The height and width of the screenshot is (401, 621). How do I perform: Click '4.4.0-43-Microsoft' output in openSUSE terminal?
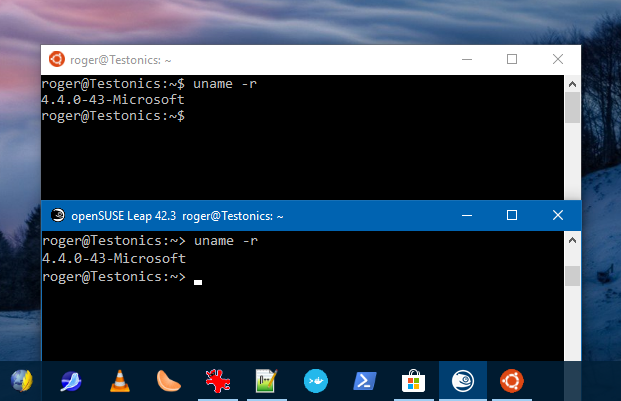(x=114, y=258)
